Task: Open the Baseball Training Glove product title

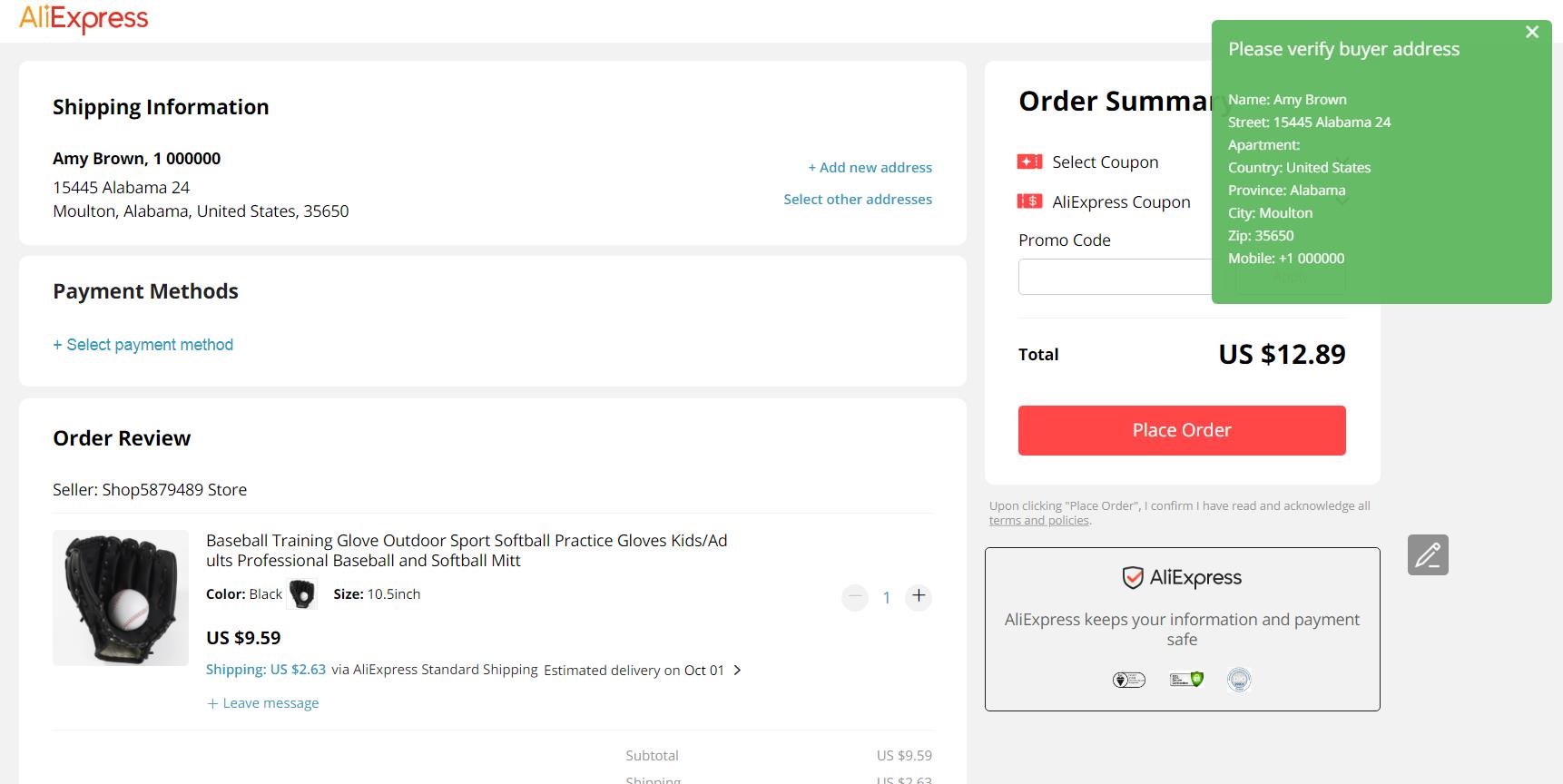Action: pyautogui.click(x=467, y=550)
